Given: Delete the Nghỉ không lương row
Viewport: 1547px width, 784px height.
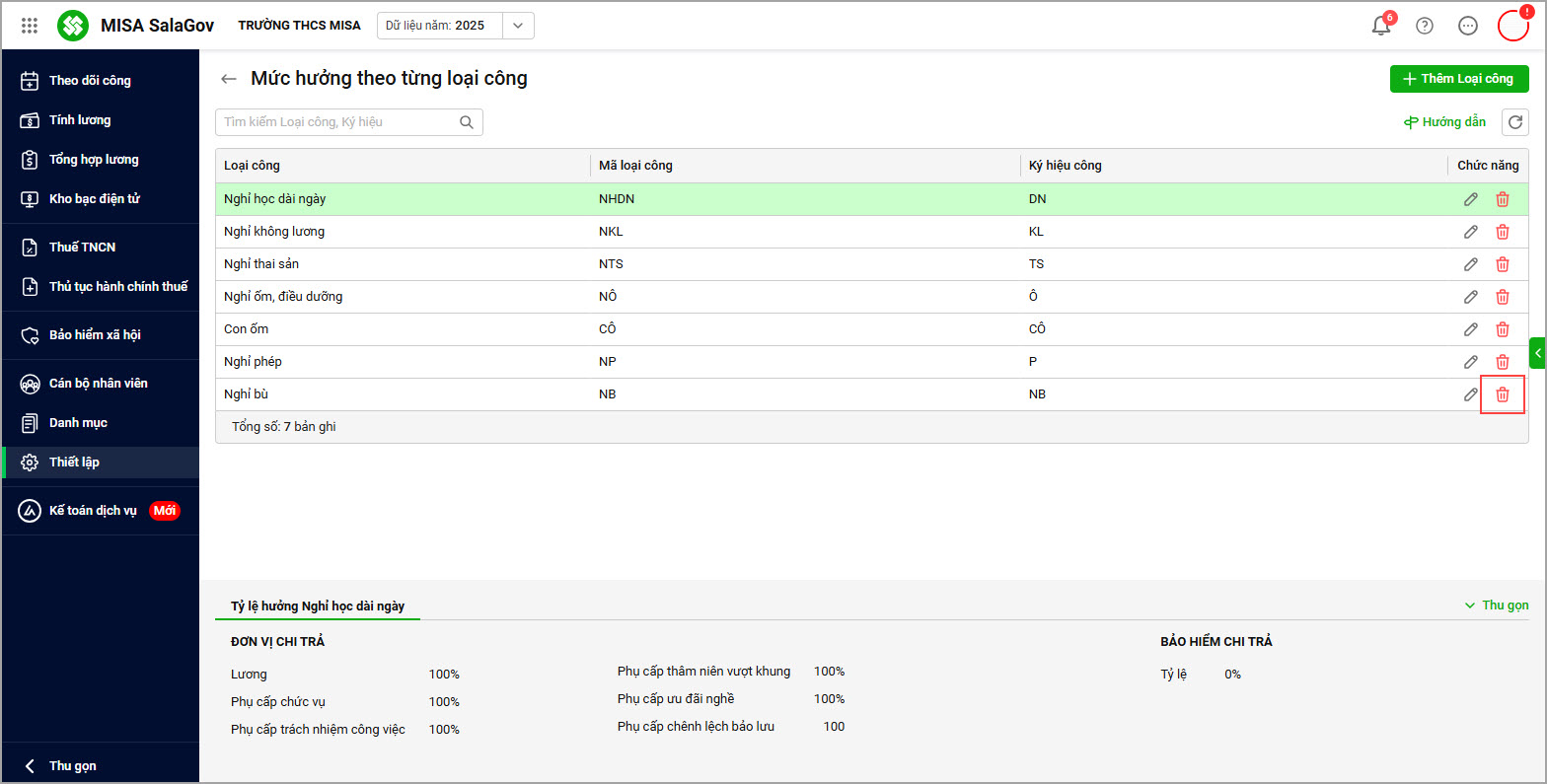Looking at the screenshot, I should pyautogui.click(x=1503, y=232).
